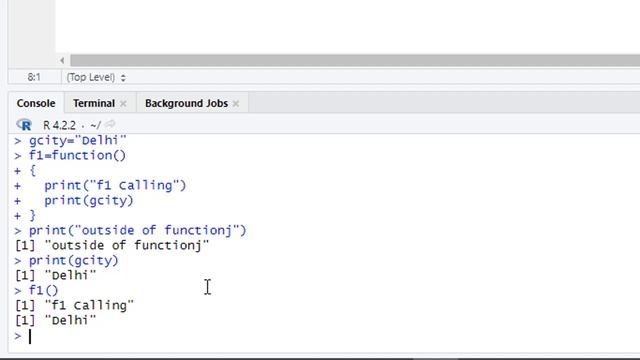Click the output "outside of functionj" line

coord(112,245)
